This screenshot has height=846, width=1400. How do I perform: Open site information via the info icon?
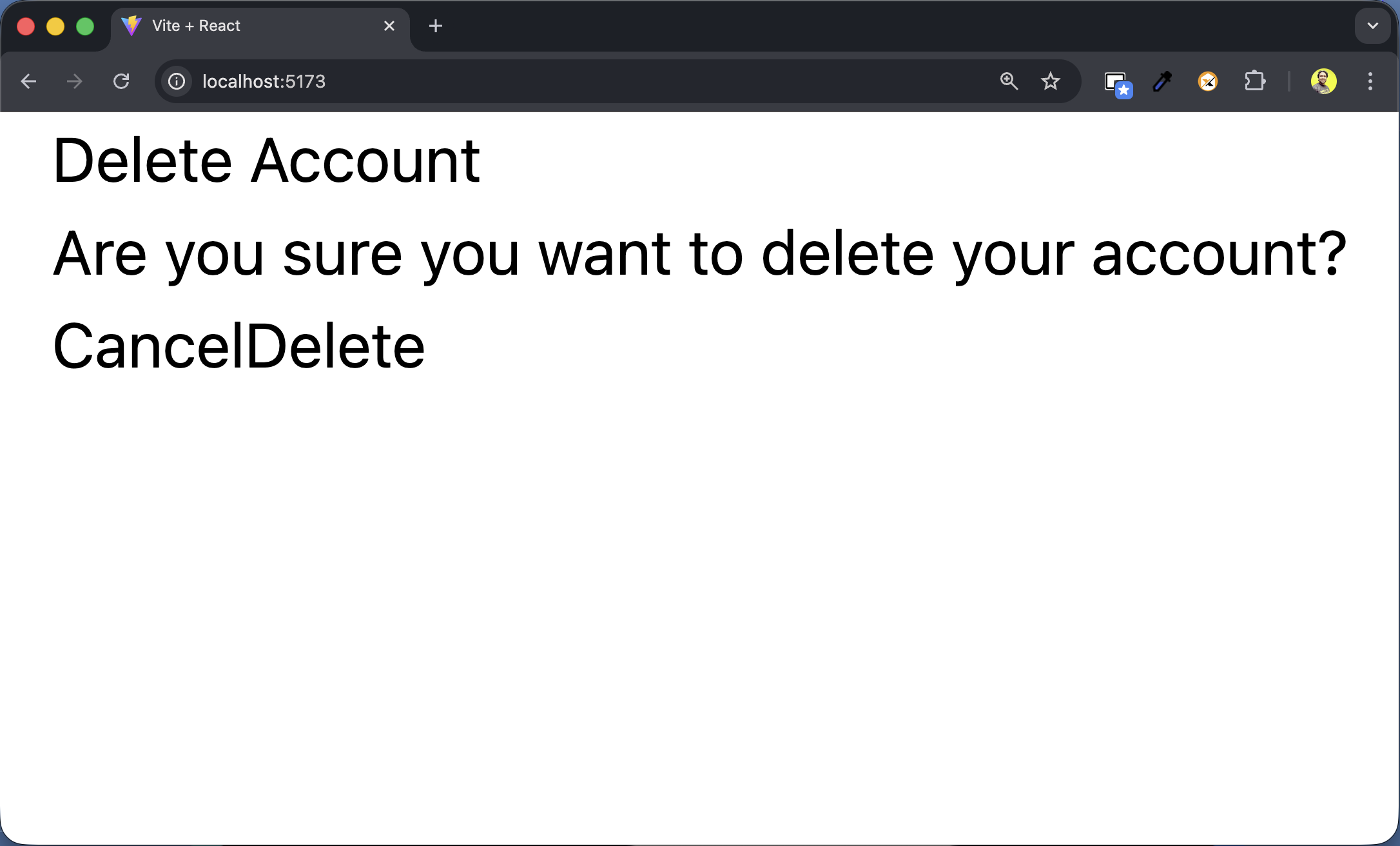coord(176,81)
